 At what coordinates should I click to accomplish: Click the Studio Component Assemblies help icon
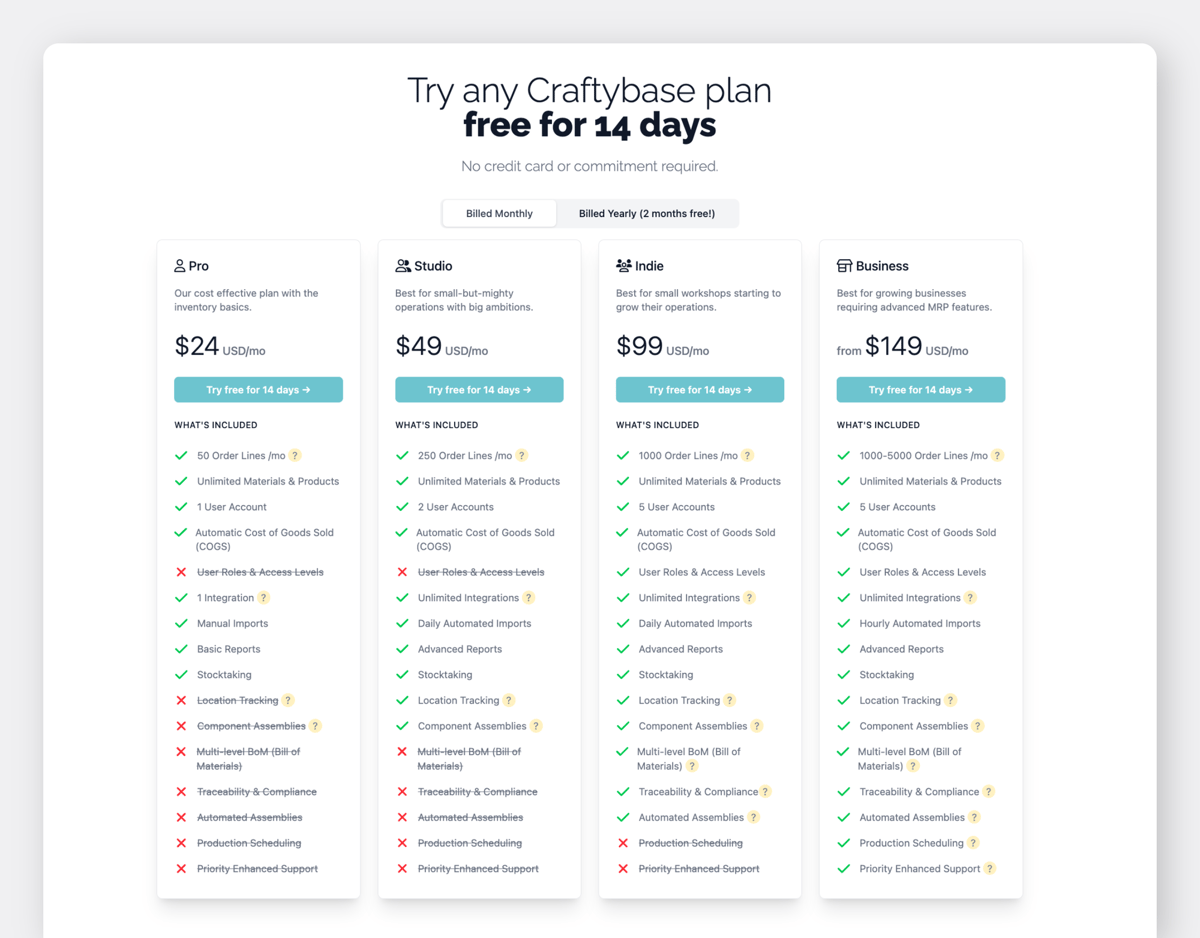pos(536,727)
